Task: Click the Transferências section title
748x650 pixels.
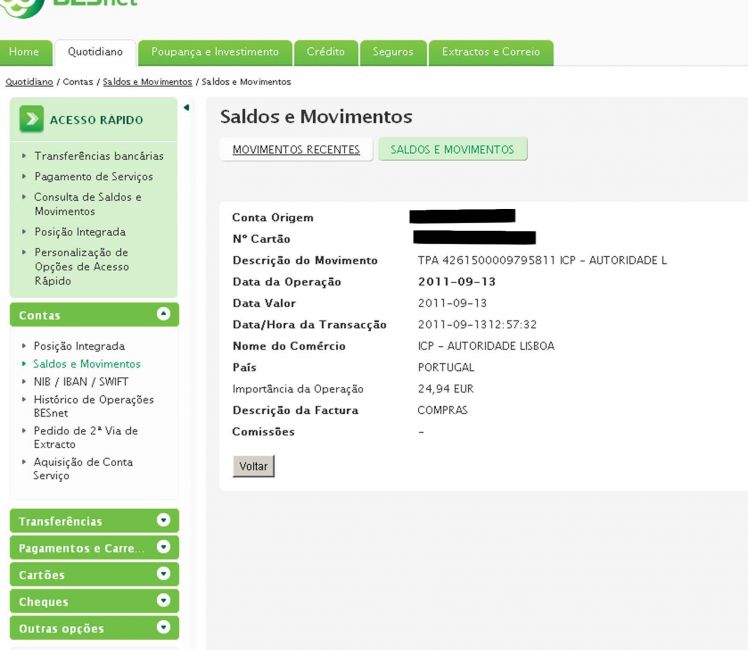Action: tap(61, 521)
